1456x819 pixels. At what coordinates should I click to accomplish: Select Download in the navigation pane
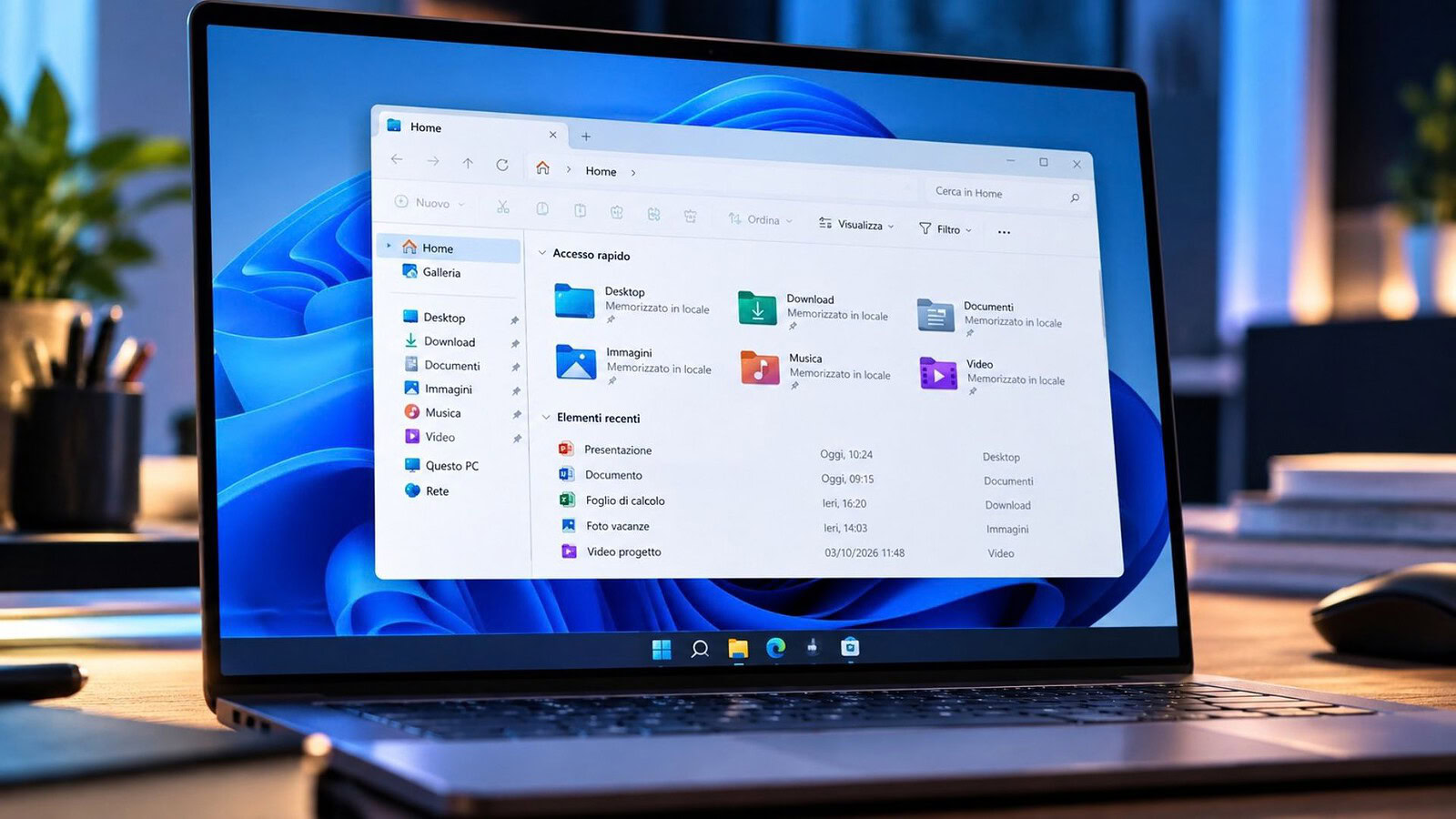[440, 341]
